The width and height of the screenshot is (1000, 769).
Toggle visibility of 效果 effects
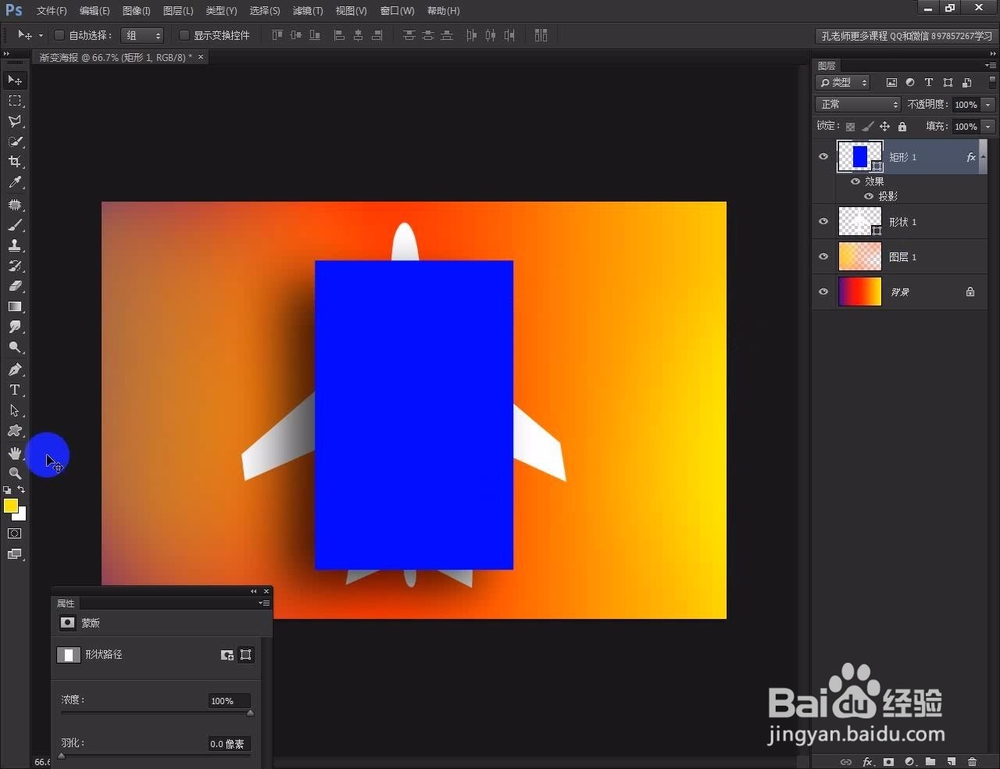pos(855,182)
